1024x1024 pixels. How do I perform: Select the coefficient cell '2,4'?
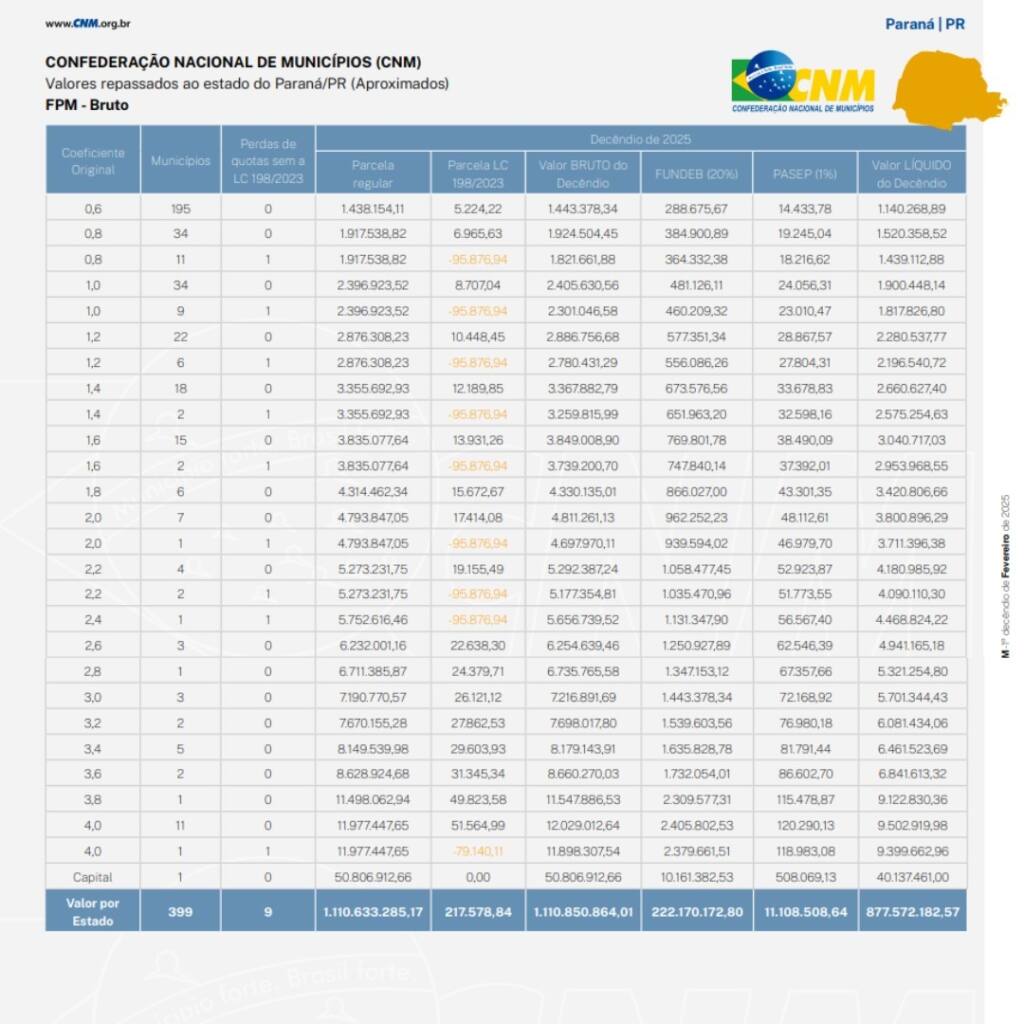click(93, 620)
